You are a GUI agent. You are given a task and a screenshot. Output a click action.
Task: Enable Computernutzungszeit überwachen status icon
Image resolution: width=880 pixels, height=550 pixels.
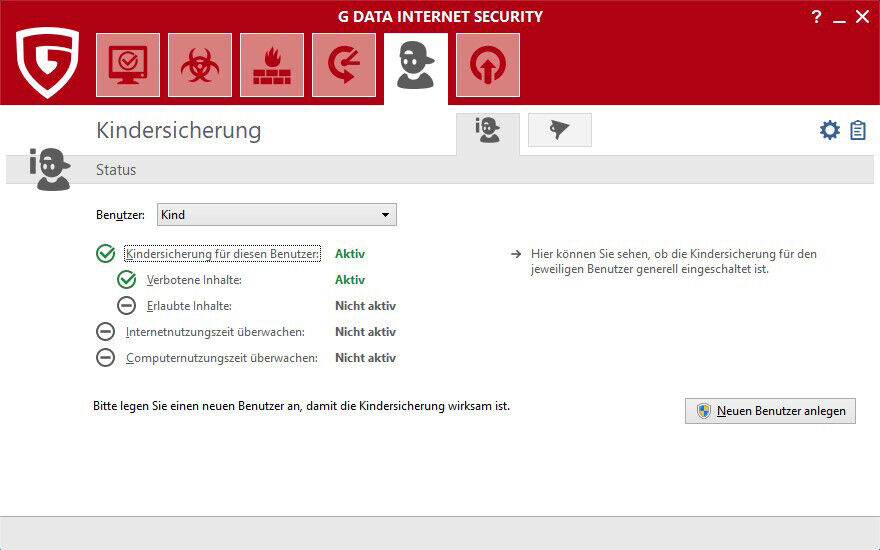[105, 358]
